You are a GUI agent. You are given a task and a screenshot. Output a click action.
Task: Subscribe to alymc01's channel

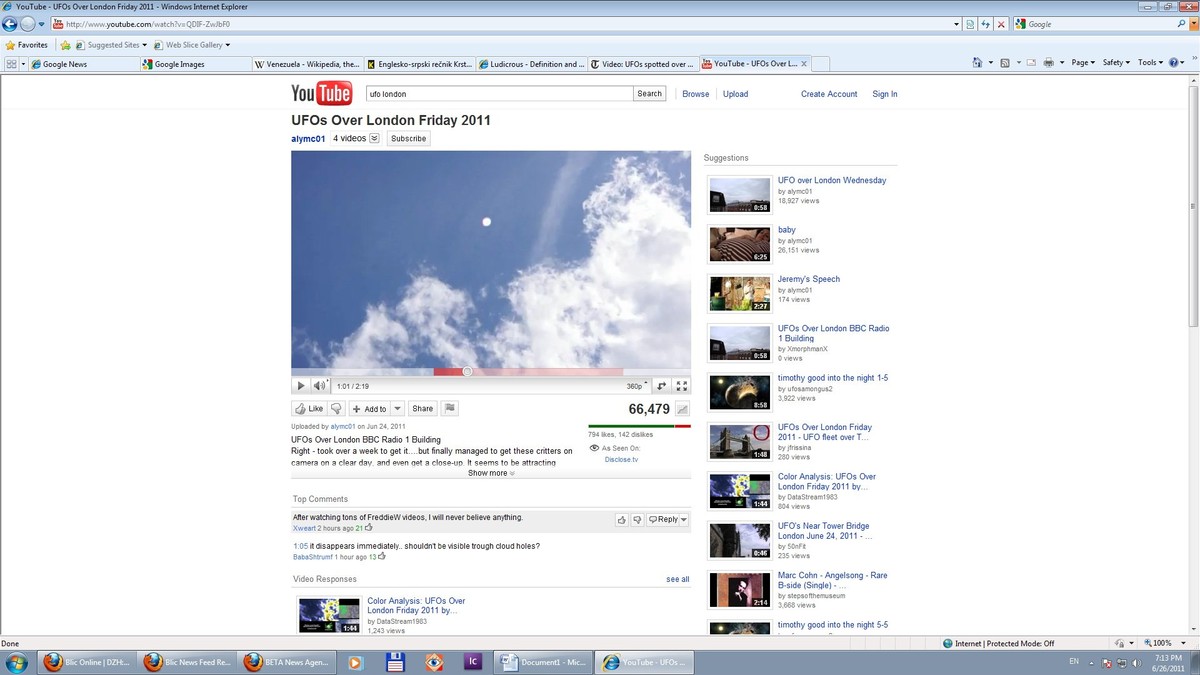(408, 138)
